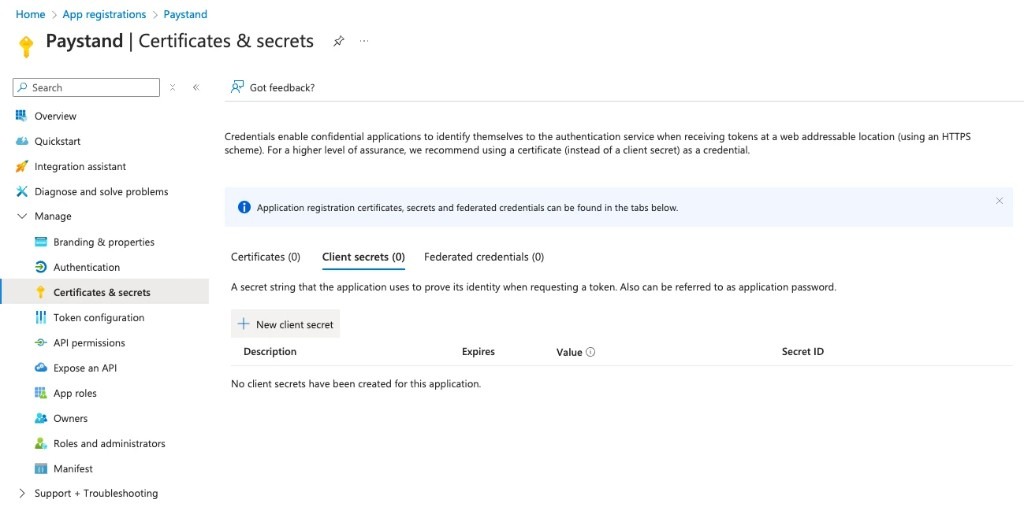
Task: Click the Secret ID column header
Action: click(803, 351)
